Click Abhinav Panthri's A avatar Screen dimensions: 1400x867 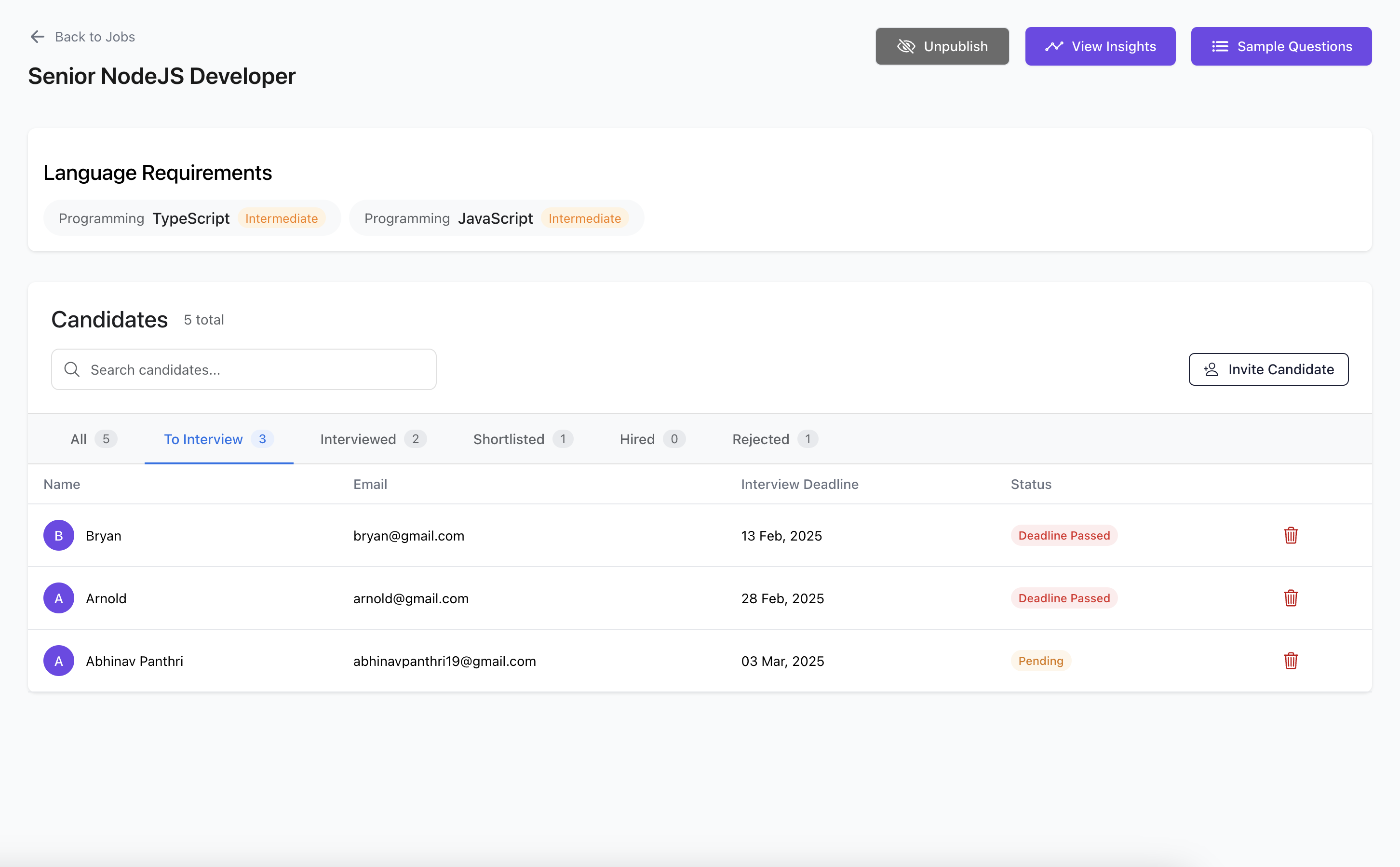point(58,661)
